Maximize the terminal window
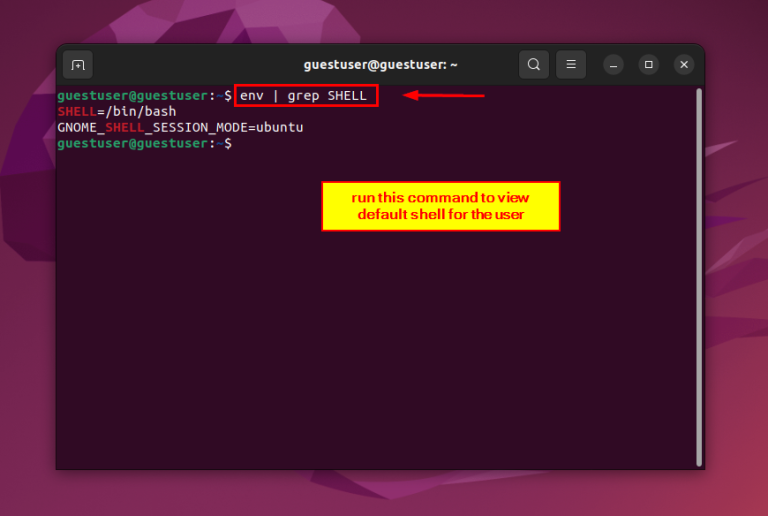This screenshot has height=516, width=768. (648, 65)
